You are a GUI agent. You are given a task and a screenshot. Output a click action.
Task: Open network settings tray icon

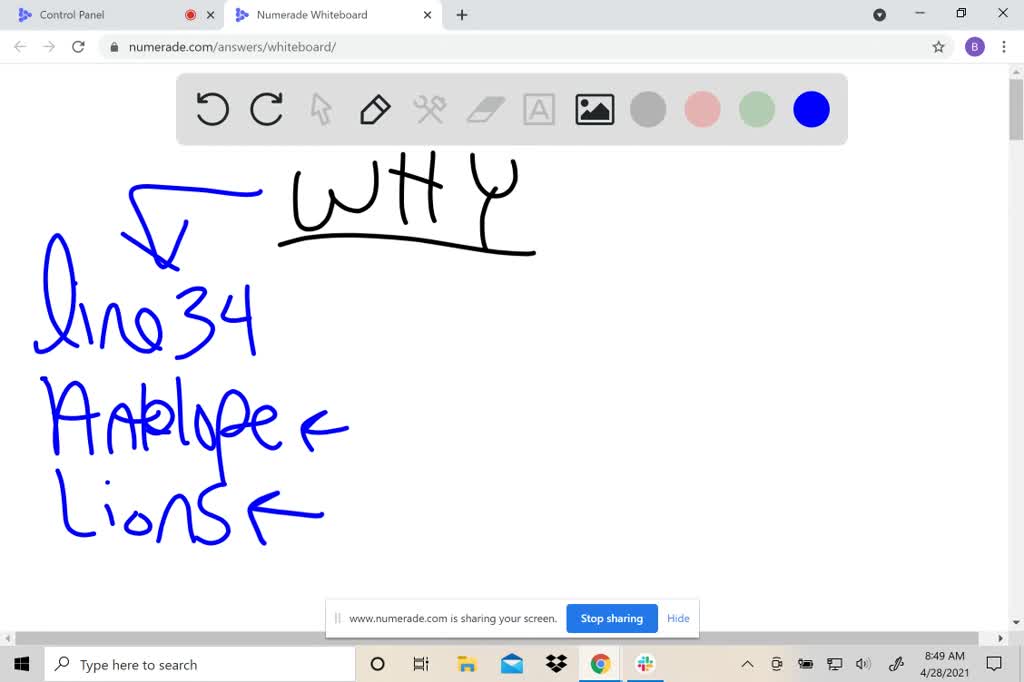coord(834,664)
